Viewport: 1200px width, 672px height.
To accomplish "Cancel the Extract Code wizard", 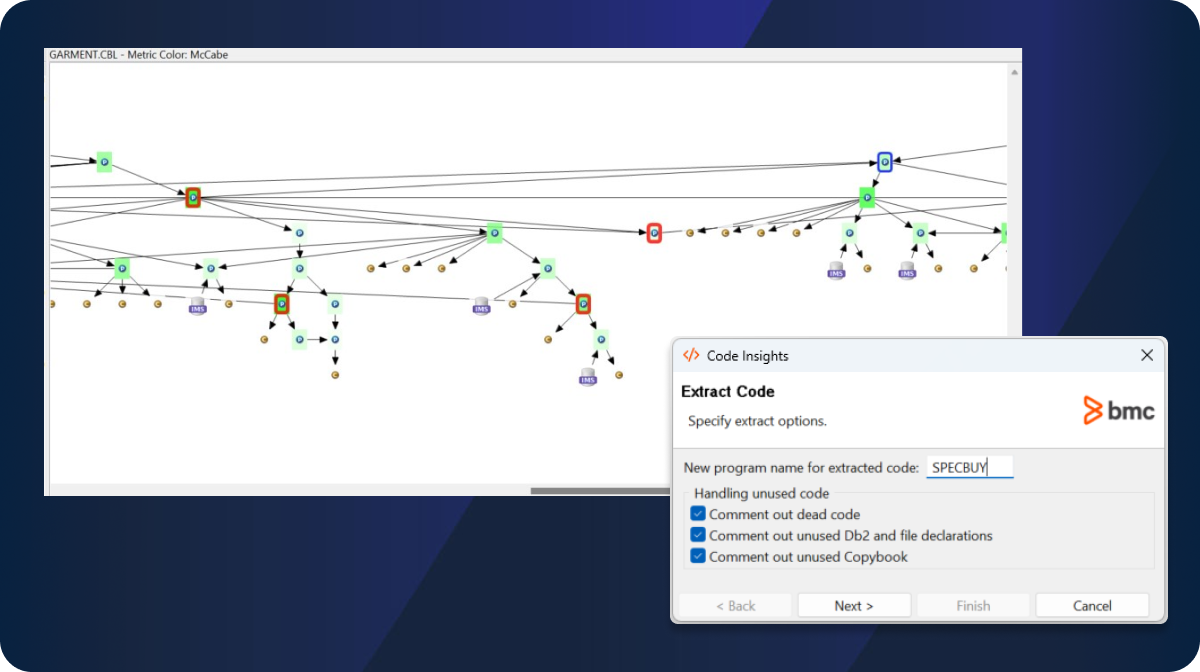I will point(1092,605).
